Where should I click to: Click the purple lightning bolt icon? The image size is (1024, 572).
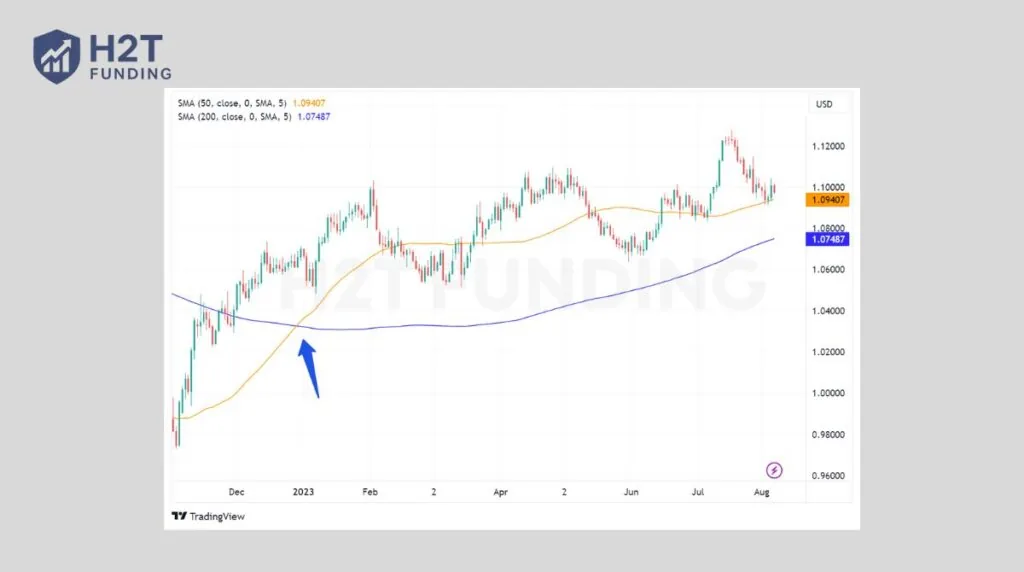(774, 470)
